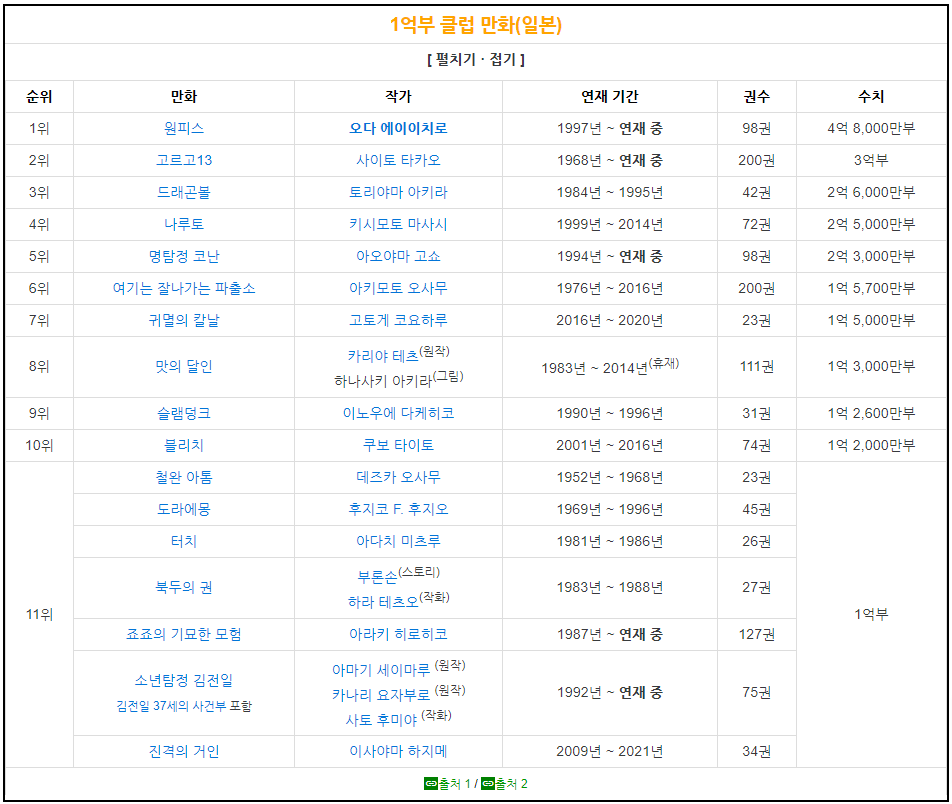Select the 1억 5,700만부 sales figure
Screen dimensions: 952x804
pos(871,288)
